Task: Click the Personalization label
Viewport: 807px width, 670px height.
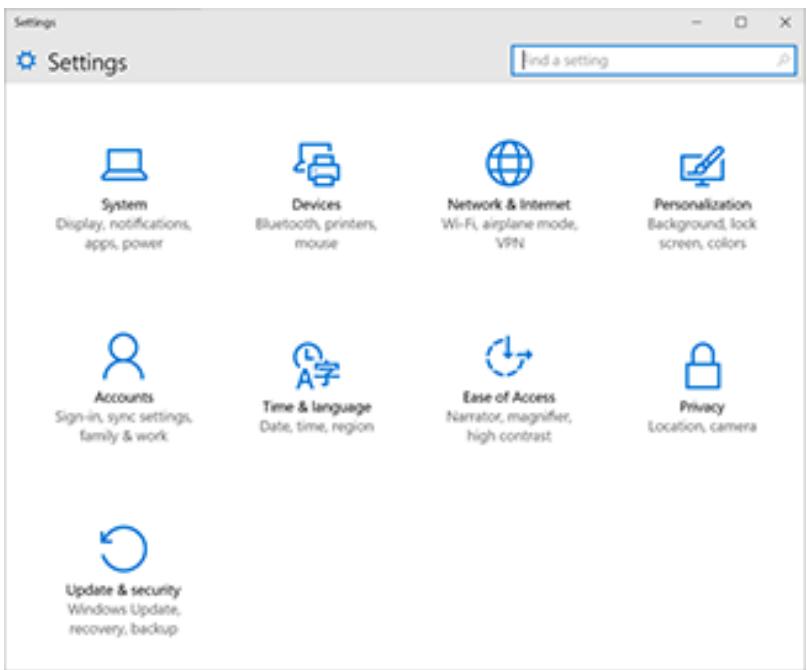Action: 703,204
